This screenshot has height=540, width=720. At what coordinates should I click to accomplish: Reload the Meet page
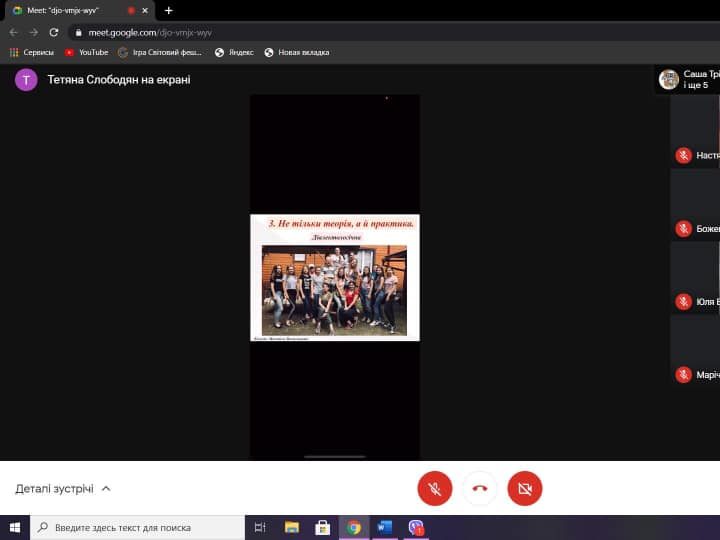(x=54, y=33)
